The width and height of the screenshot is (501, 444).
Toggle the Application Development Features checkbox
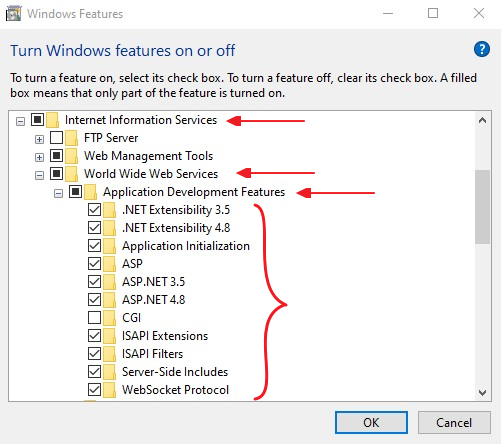click(75, 191)
